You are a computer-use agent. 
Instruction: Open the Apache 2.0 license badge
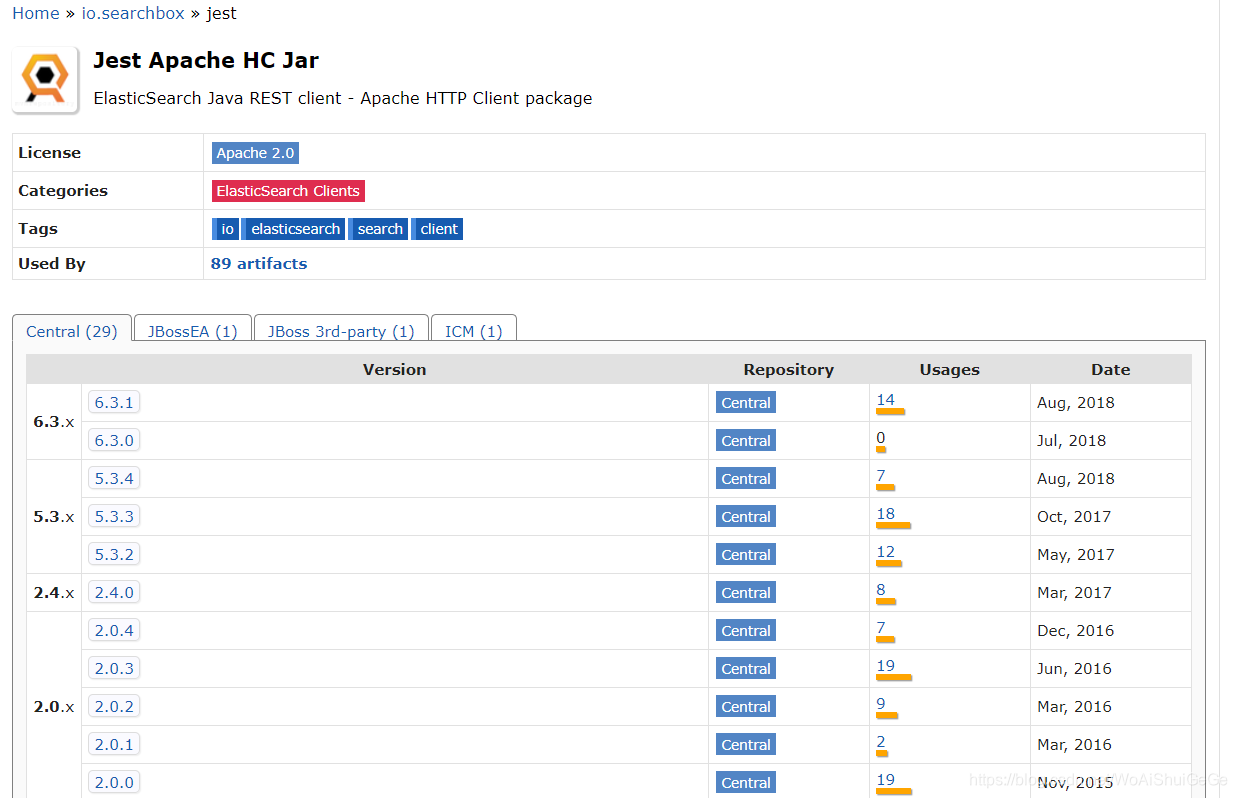255,152
